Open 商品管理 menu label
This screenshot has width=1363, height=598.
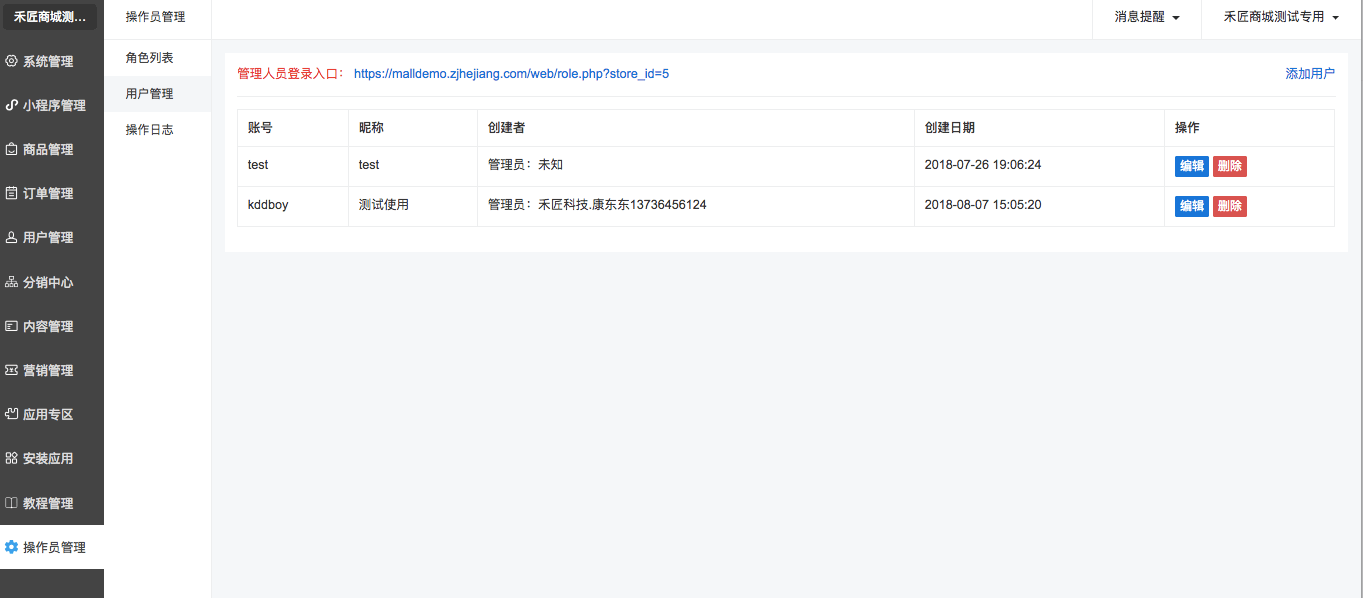click(x=48, y=149)
